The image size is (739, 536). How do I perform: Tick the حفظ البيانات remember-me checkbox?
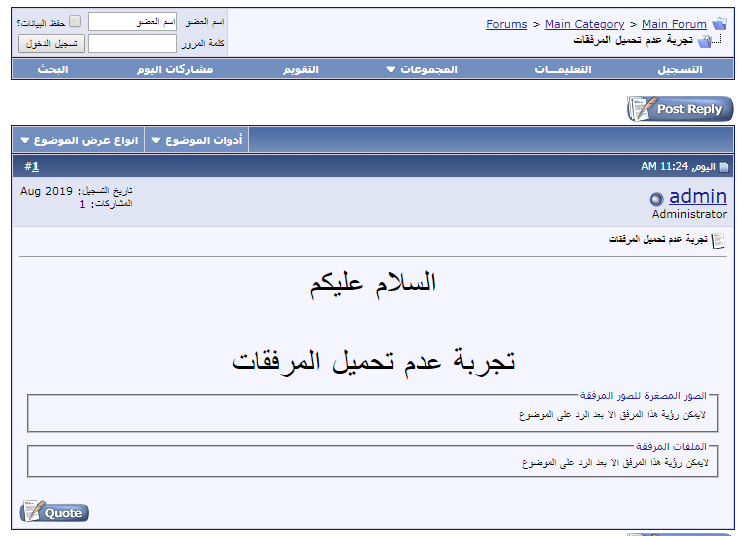(x=75, y=21)
